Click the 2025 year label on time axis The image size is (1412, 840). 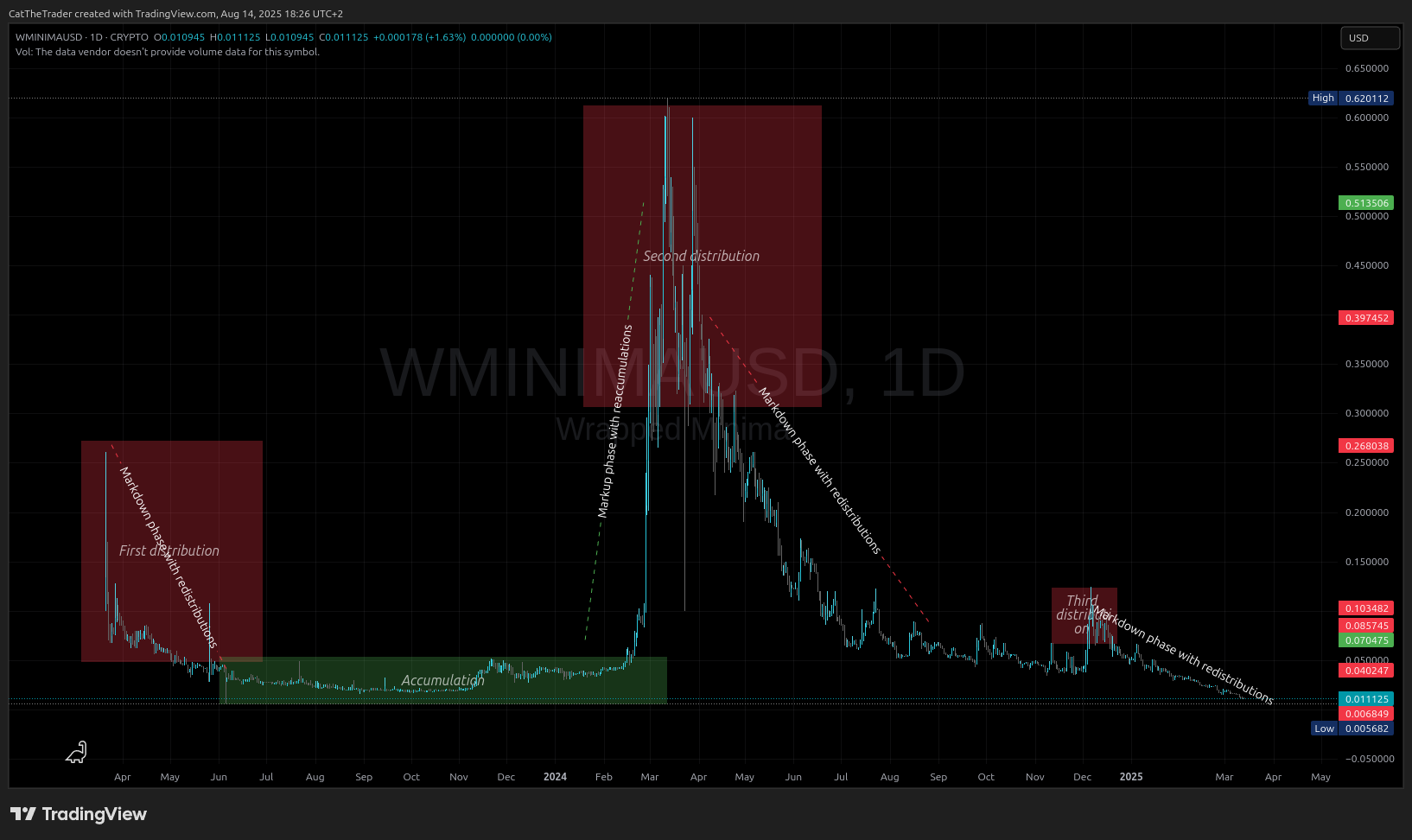click(x=1131, y=777)
